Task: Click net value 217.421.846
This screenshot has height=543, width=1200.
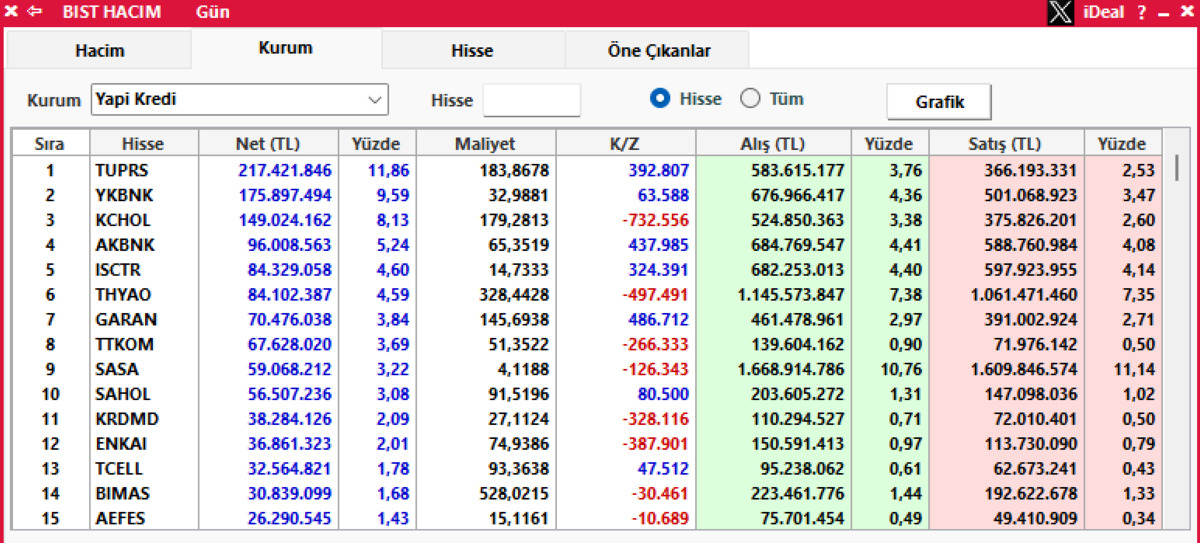Action: click(x=285, y=170)
